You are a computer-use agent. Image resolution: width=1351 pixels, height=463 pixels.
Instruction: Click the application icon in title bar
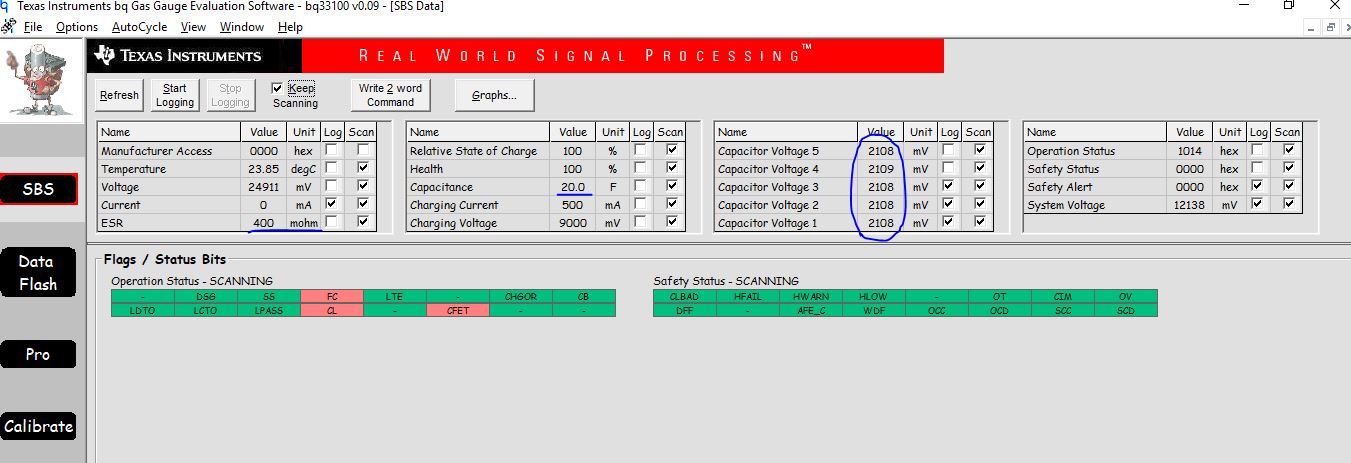[x=7, y=6]
